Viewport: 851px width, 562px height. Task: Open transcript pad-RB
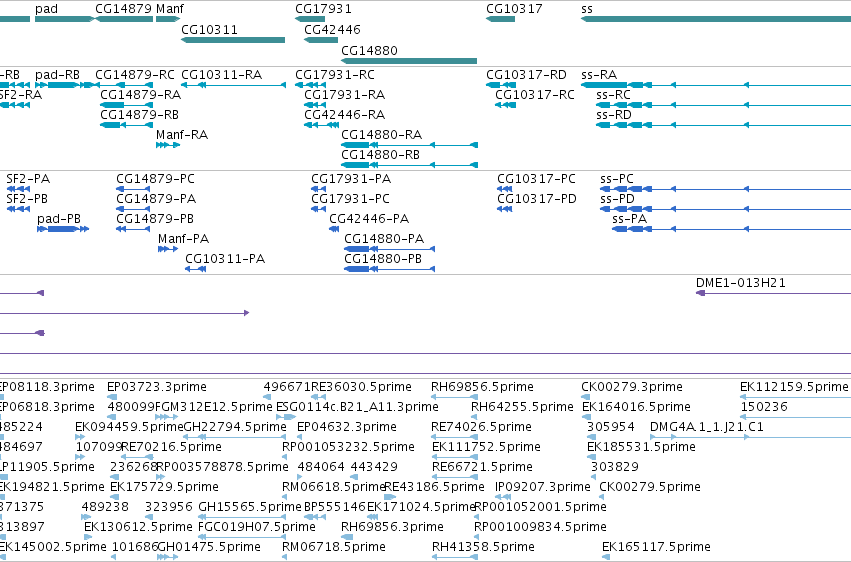pyautogui.click(x=57, y=74)
